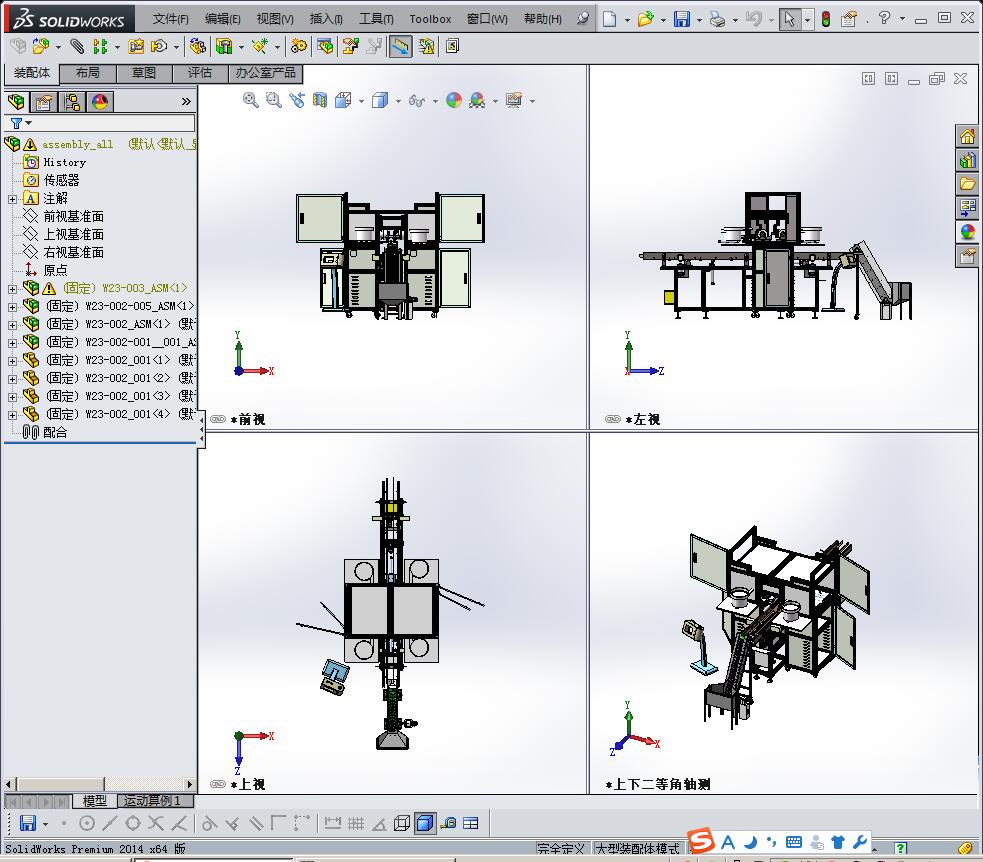Click the Edit Appearance color ball icon
This screenshot has height=862, width=983.
pos(454,100)
